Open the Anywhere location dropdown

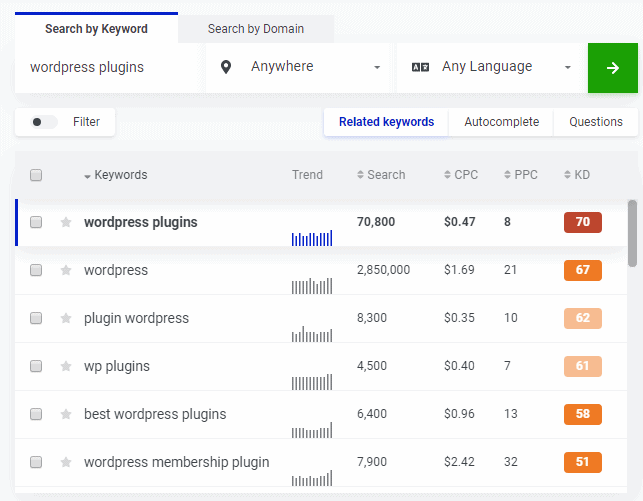point(300,67)
